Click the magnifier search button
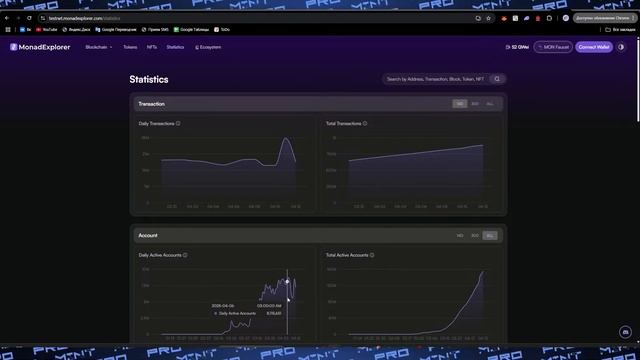Screen dimensions: 640x360 click(497, 79)
